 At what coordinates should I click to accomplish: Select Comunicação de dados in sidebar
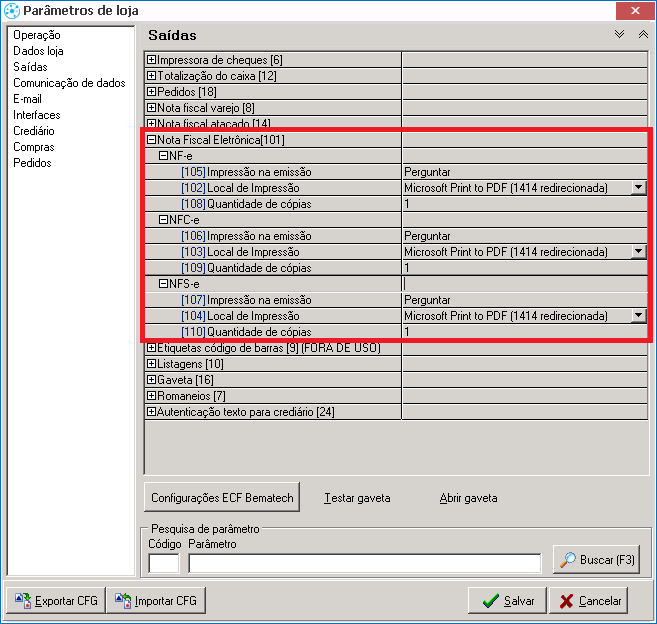point(69,83)
